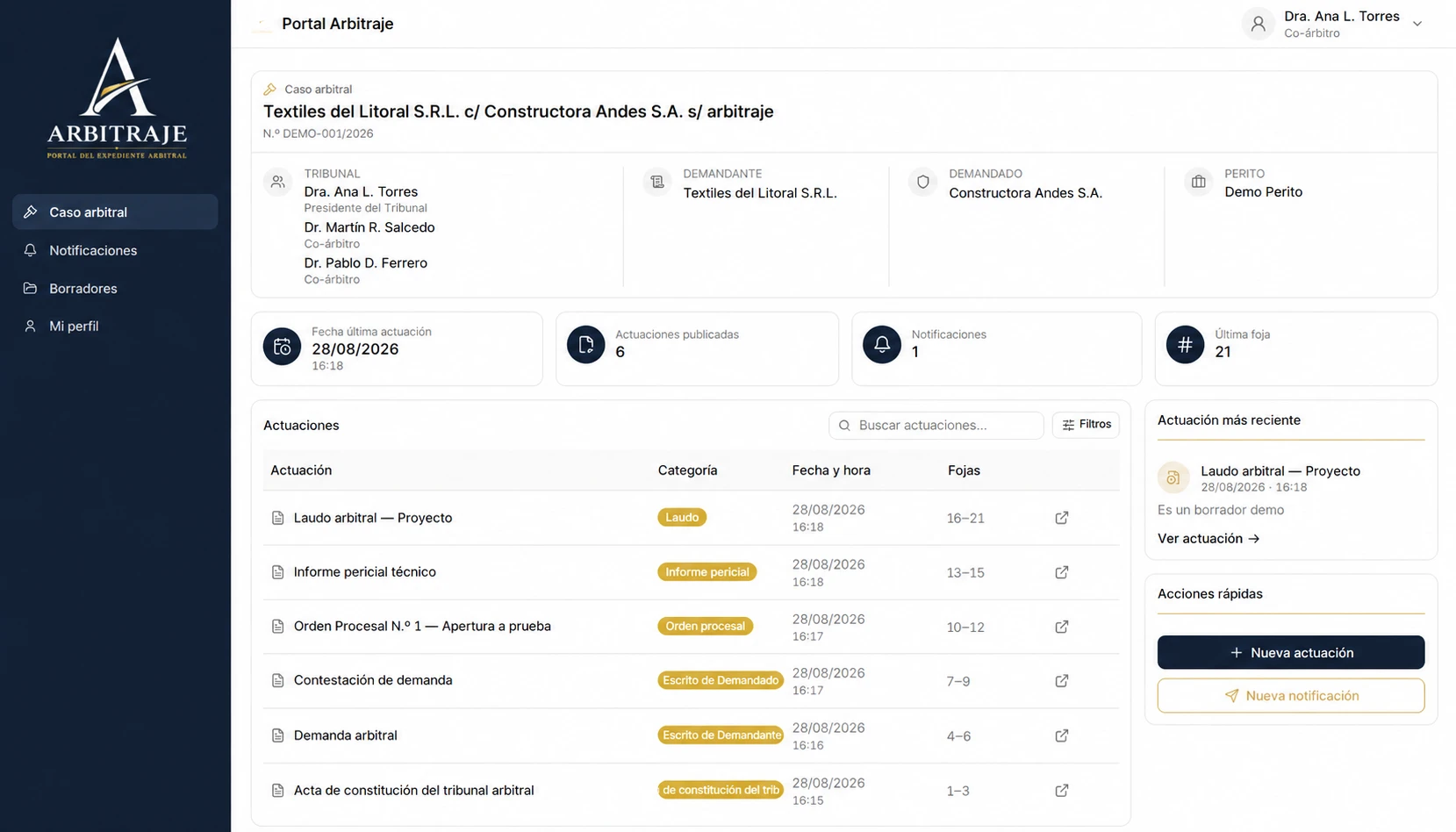
Task: Open external link for Acta de constitución row
Action: click(x=1062, y=791)
